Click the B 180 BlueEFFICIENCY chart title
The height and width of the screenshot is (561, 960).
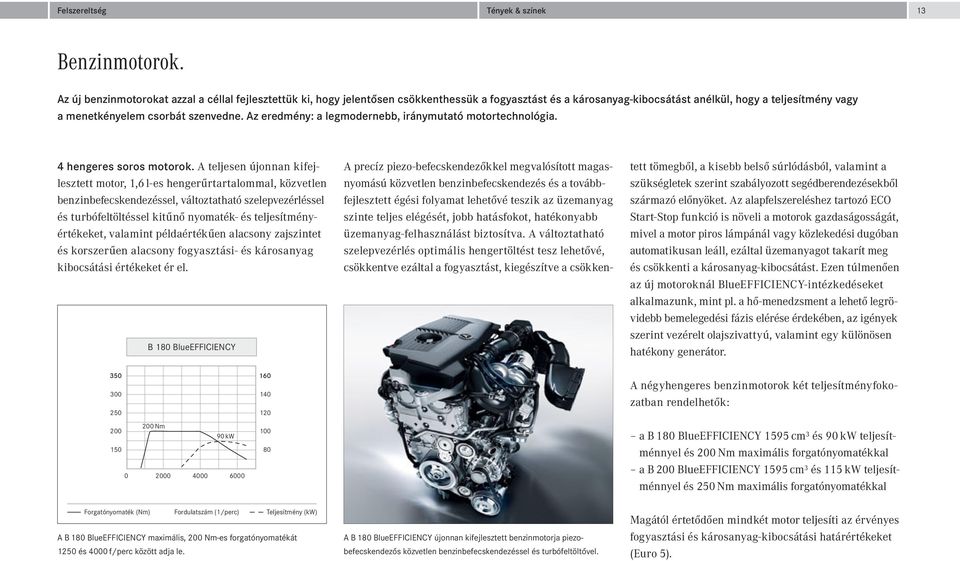tap(192, 347)
